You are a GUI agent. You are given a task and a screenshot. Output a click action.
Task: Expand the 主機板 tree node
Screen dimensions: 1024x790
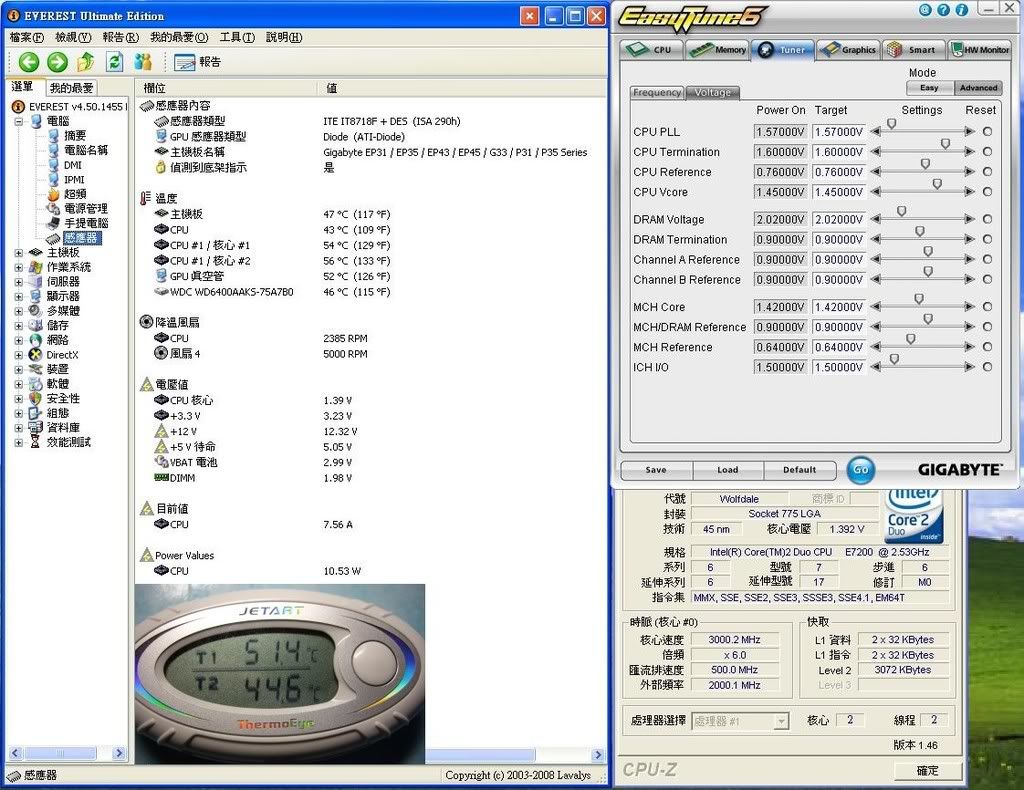(18, 253)
